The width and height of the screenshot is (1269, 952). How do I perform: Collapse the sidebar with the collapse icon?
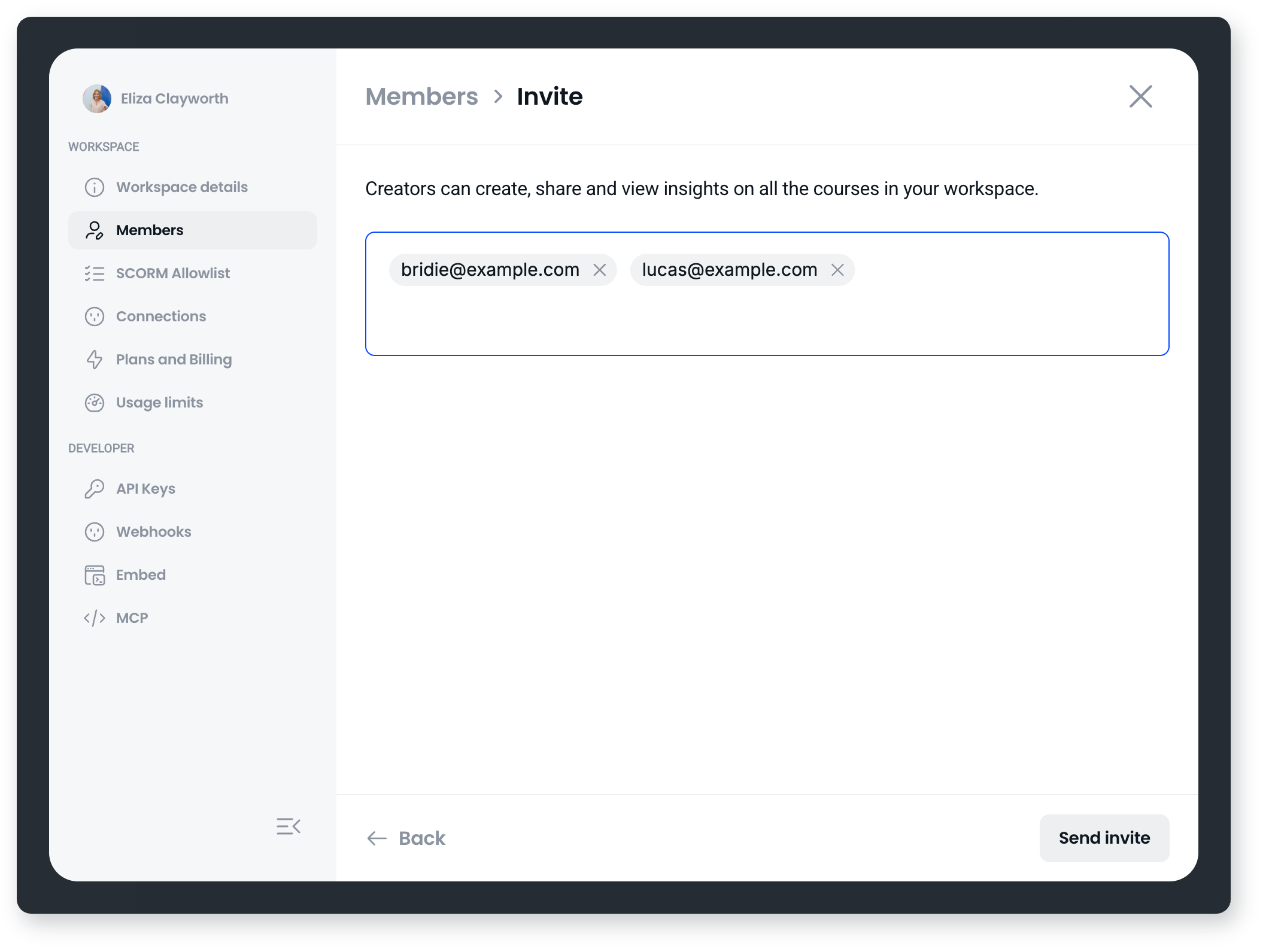289,826
